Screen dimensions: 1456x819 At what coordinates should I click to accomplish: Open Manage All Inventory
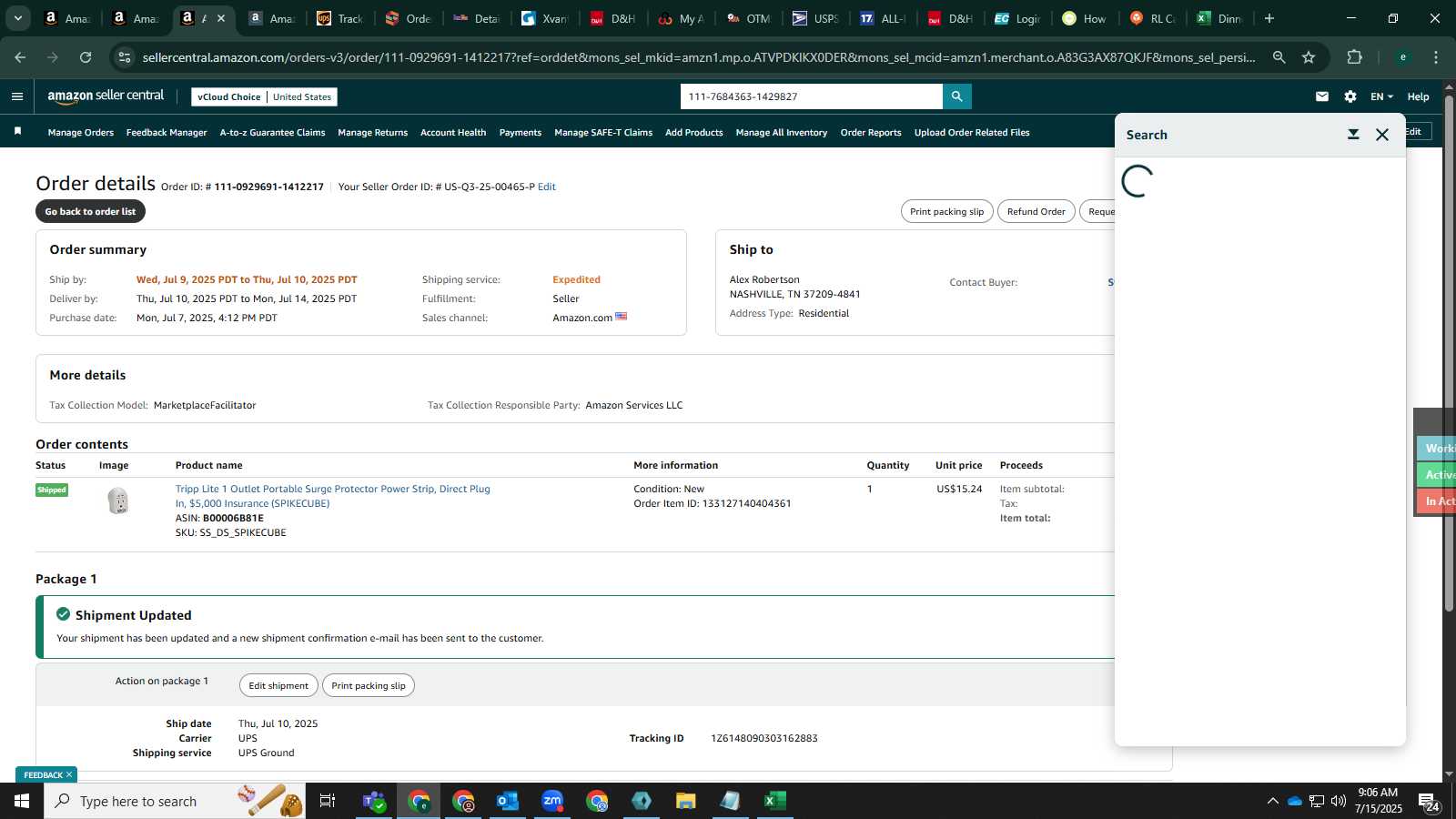click(782, 133)
